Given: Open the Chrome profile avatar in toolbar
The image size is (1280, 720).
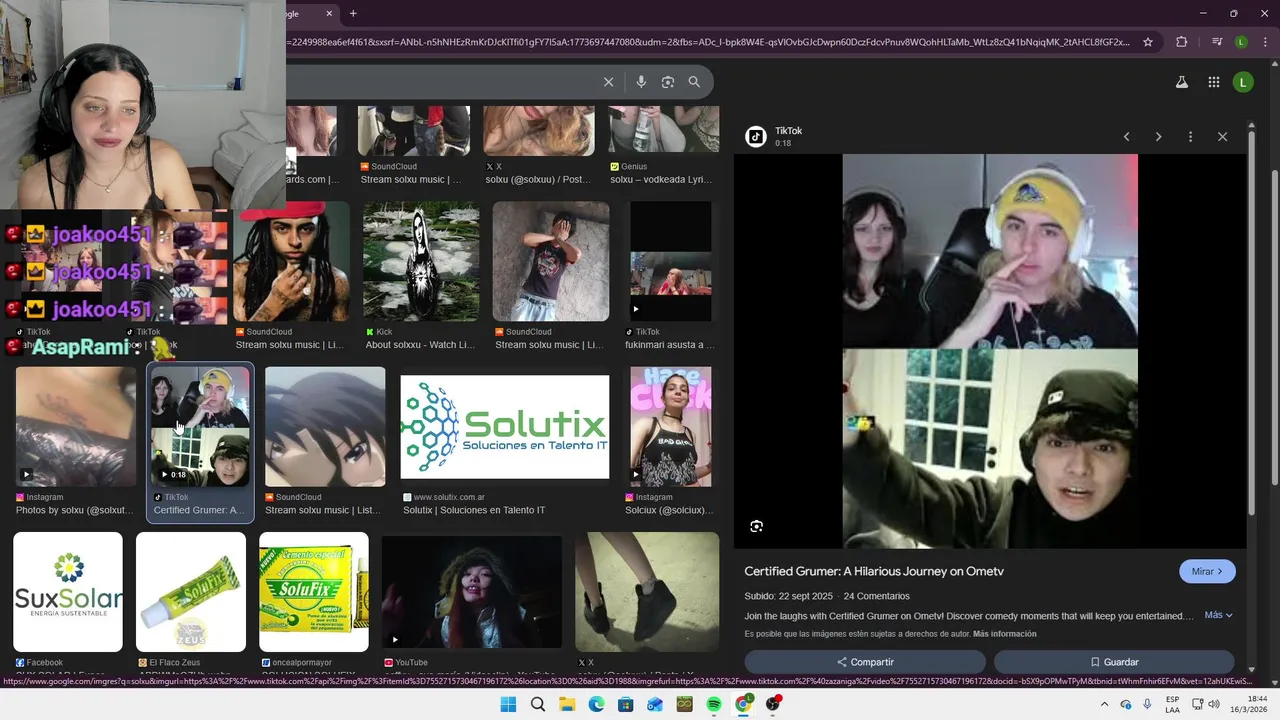Looking at the screenshot, I should [1241, 42].
